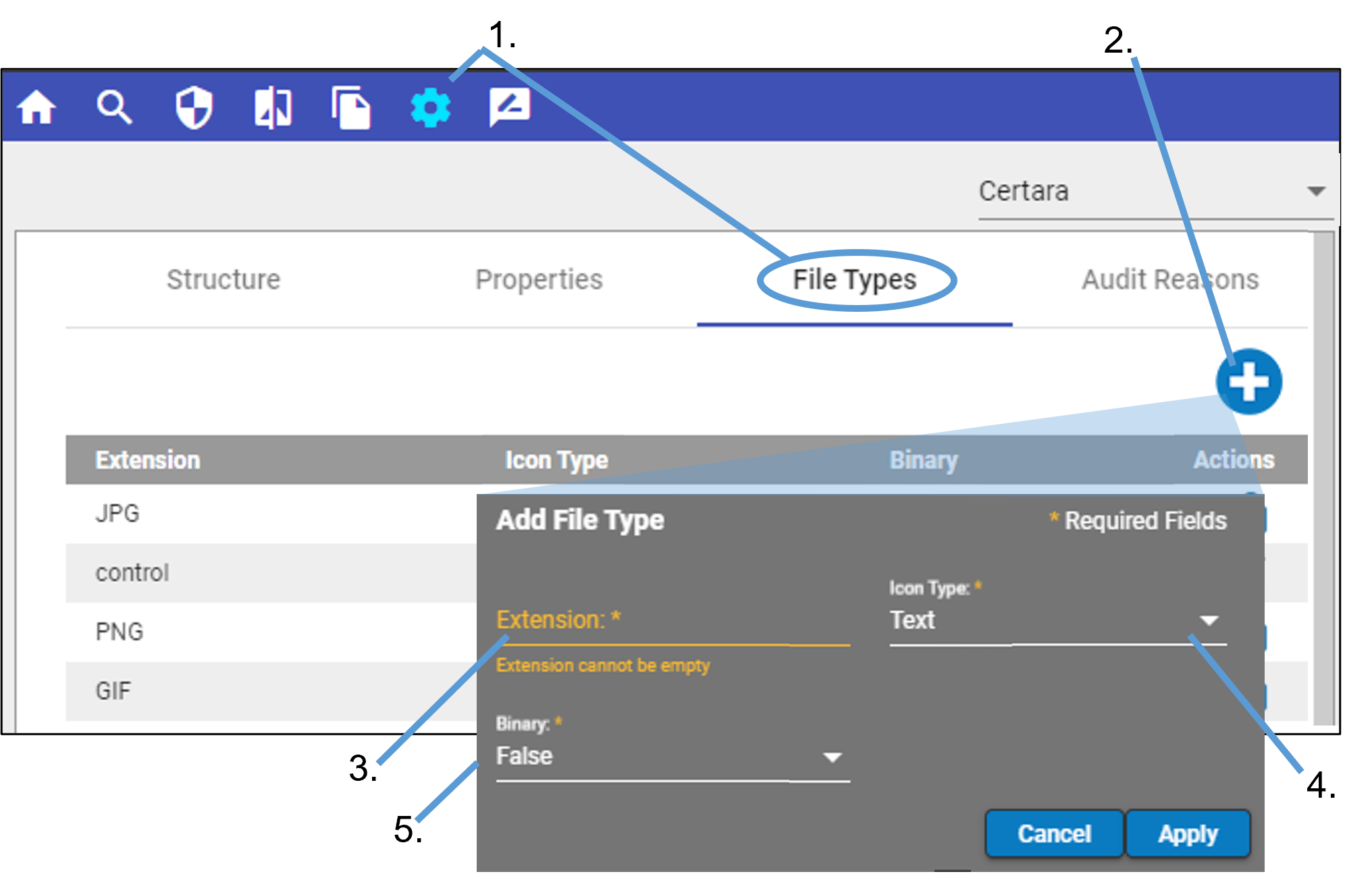1372x874 pixels.
Task: Open the copy files icon
Action: pyautogui.click(x=351, y=108)
